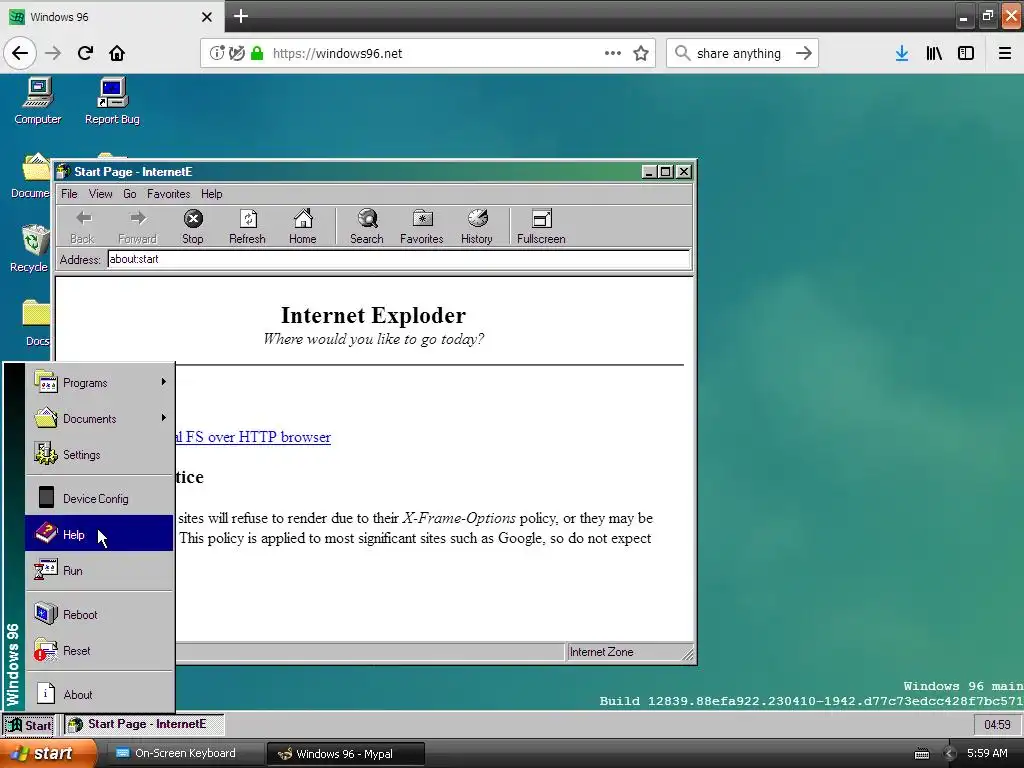The width and height of the screenshot is (1024, 768).
Task: Expand the Programs submenu
Action: coord(99,383)
